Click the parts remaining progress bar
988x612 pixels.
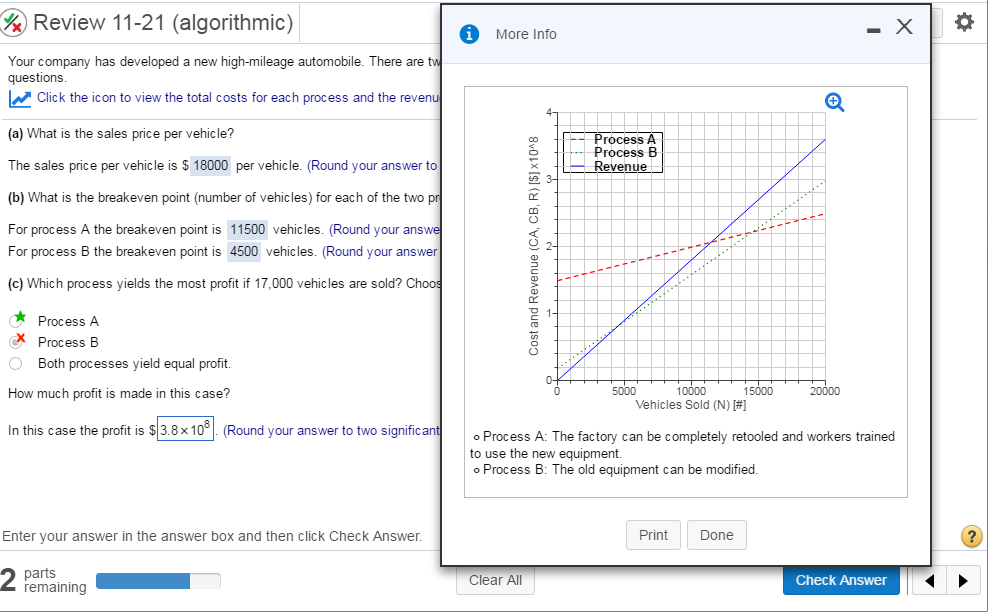pyautogui.click(x=158, y=580)
